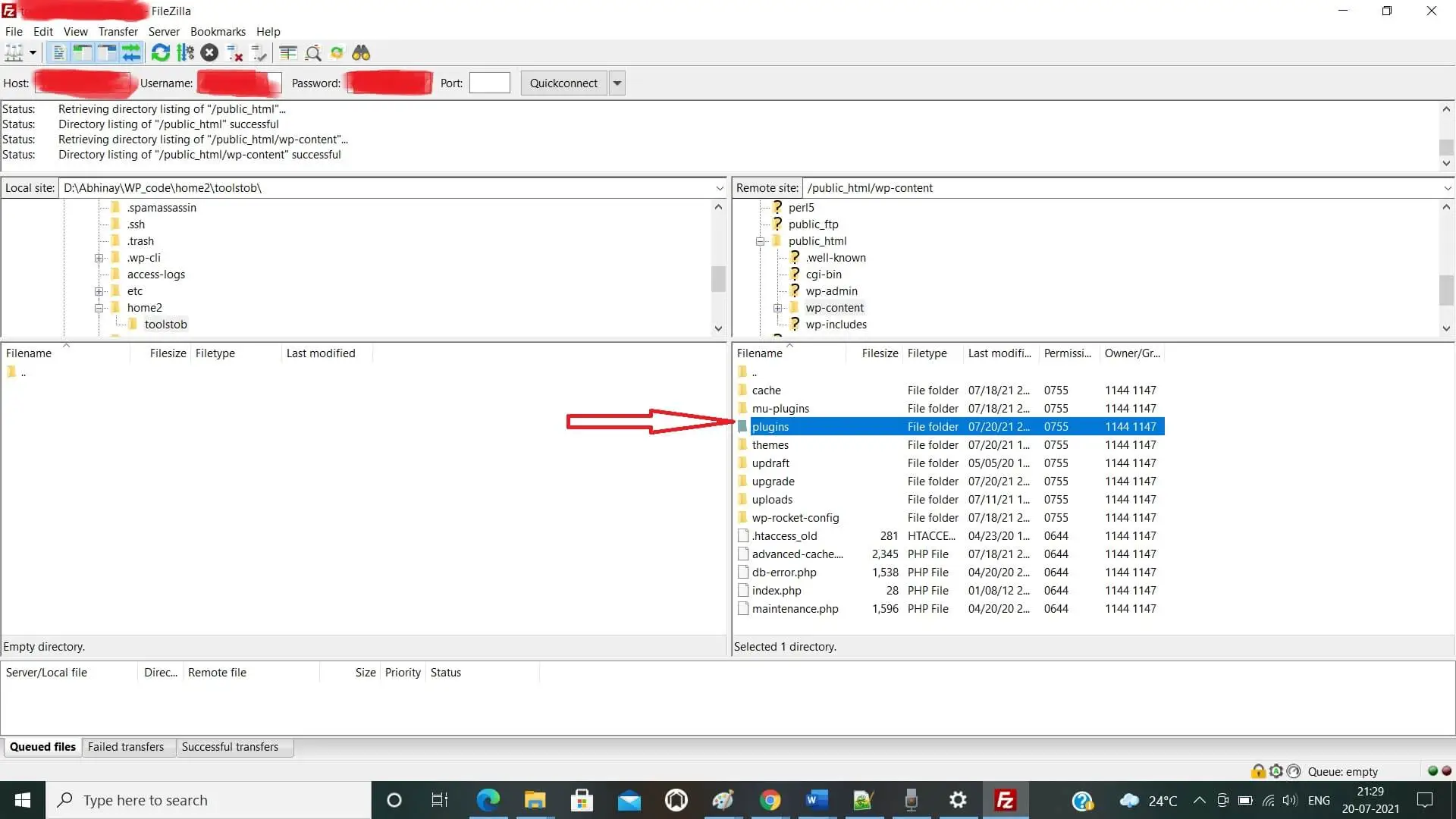Click the transfer type gear icon in status bar
1456x819 pixels.
click(1276, 771)
